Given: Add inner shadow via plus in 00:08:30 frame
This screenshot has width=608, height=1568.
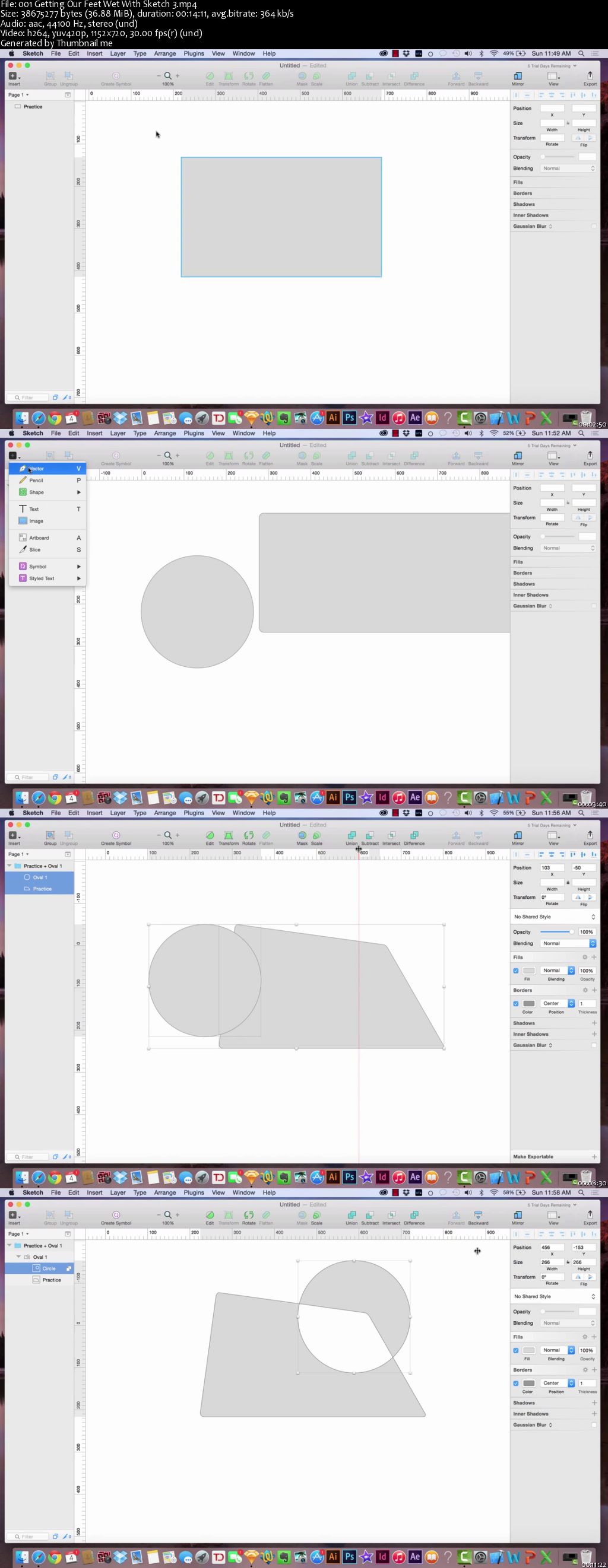Looking at the screenshot, I should pyautogui.click(x=594, y=1034).
